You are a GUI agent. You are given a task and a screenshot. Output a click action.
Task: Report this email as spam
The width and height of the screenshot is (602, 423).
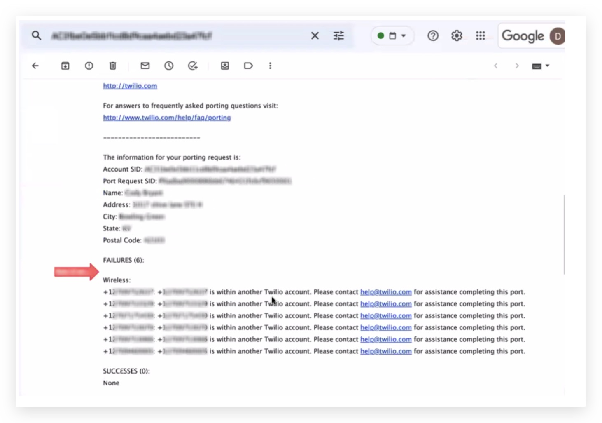click(89, 66)
